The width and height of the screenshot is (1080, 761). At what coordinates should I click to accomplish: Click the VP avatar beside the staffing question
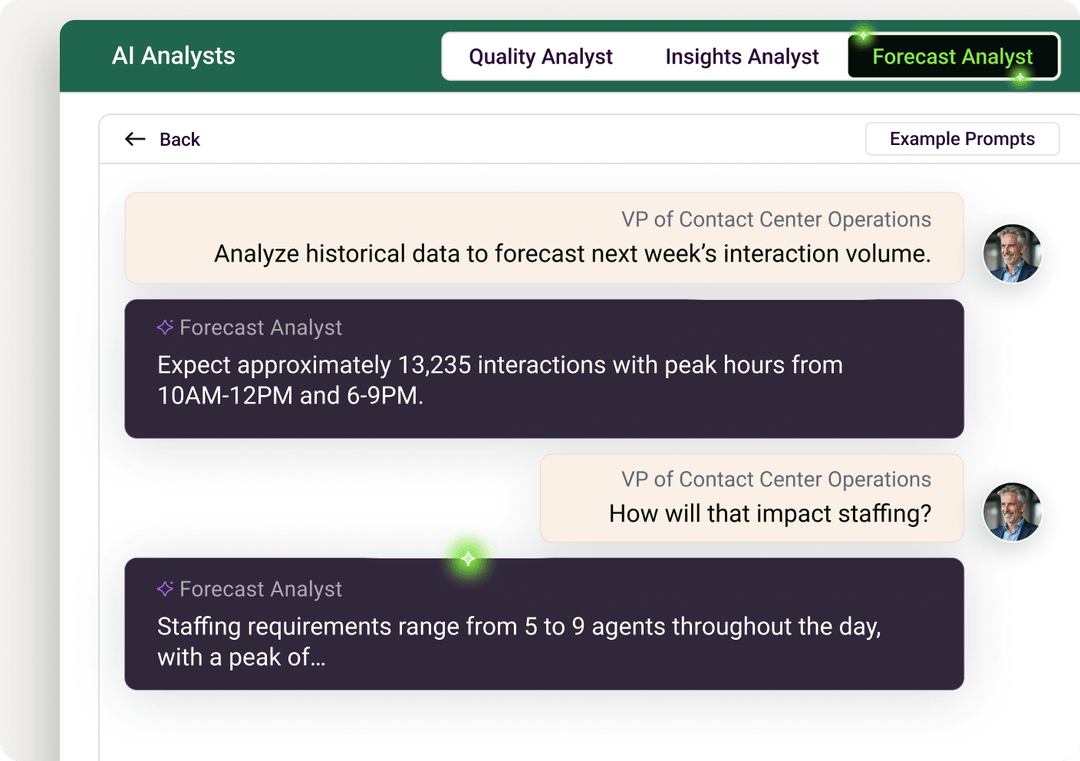click(x=1012, y=512)
